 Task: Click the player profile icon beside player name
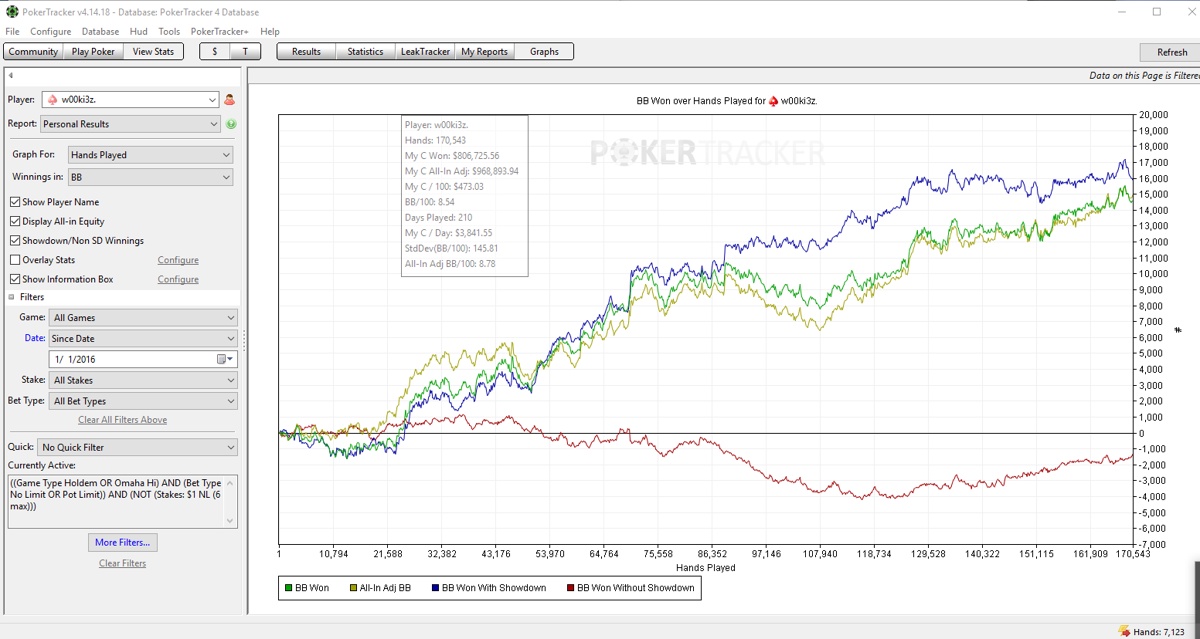click(230, 100)
